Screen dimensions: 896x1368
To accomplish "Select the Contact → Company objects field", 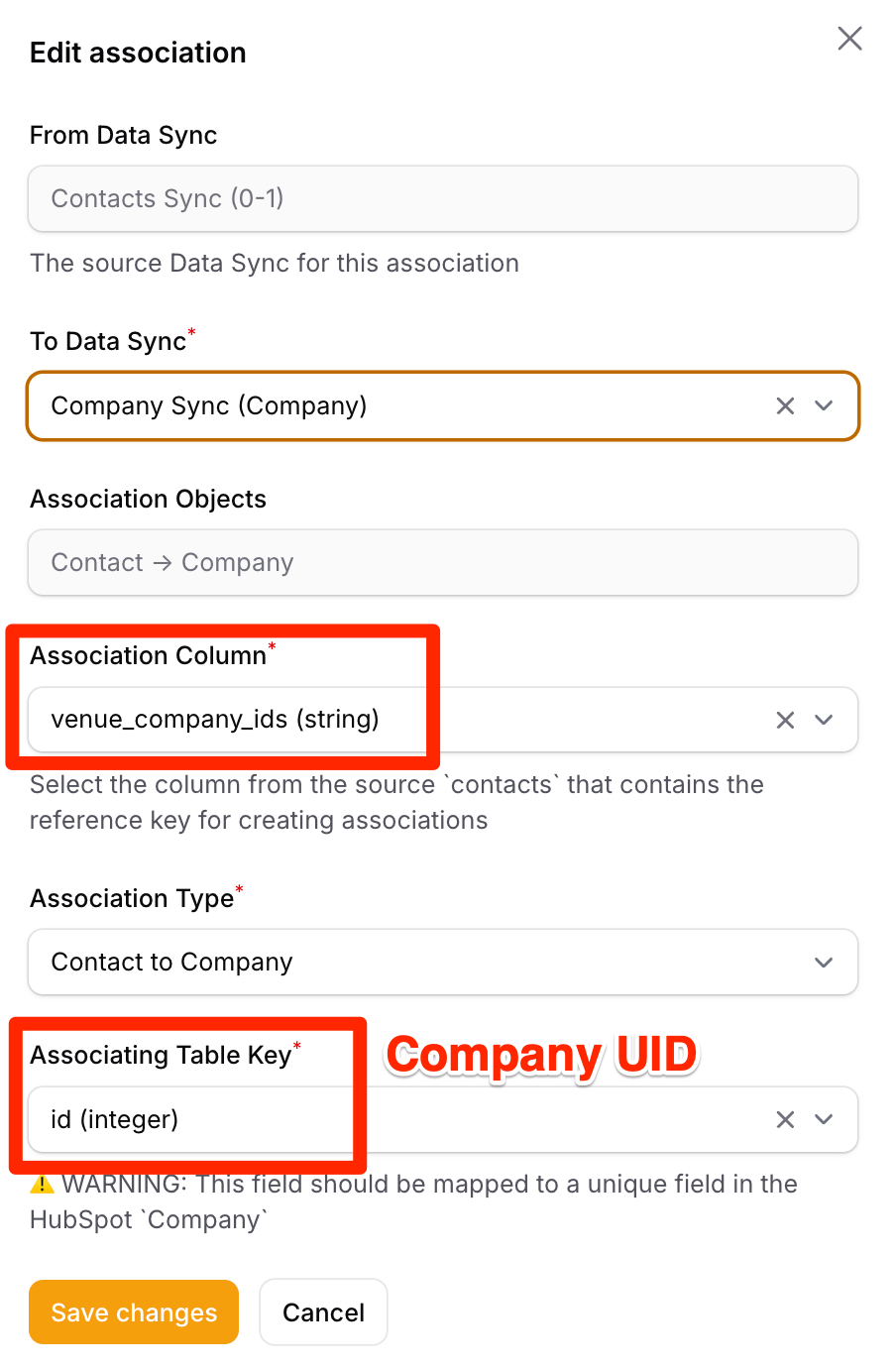I will 443,562.
